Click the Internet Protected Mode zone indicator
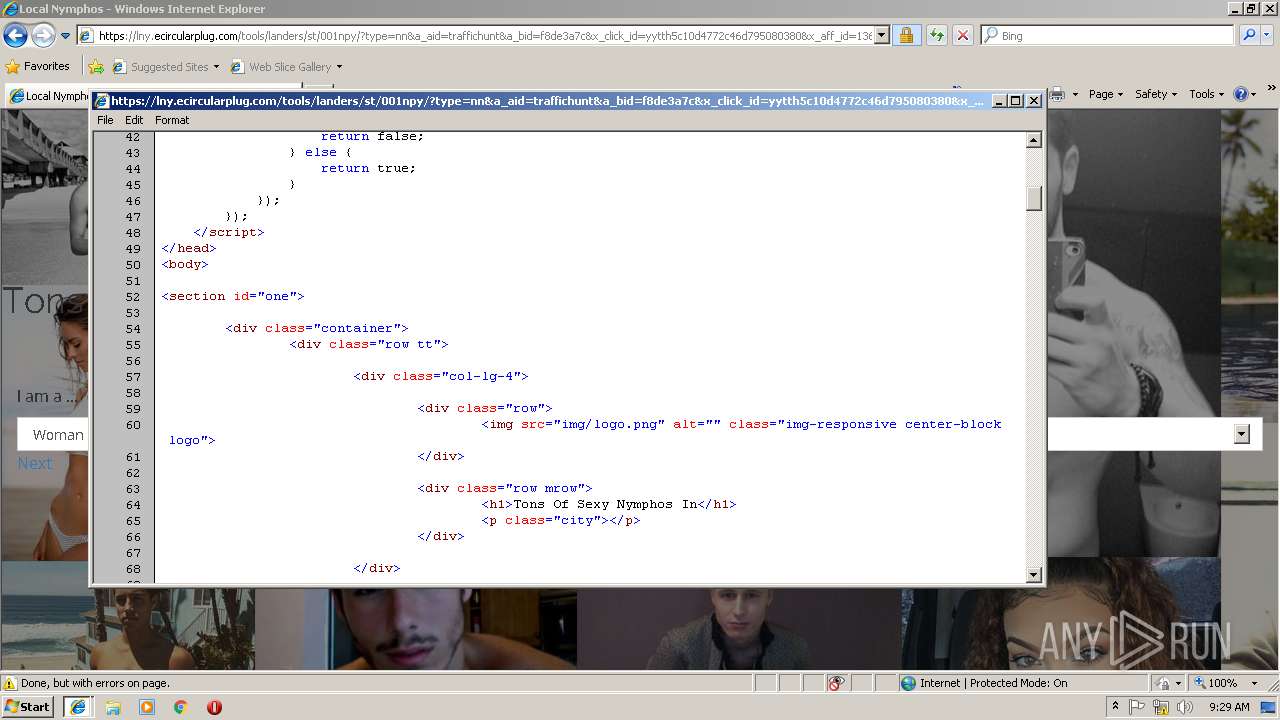The width and height of the screenshot is (1280, 720). coord(984,683)
